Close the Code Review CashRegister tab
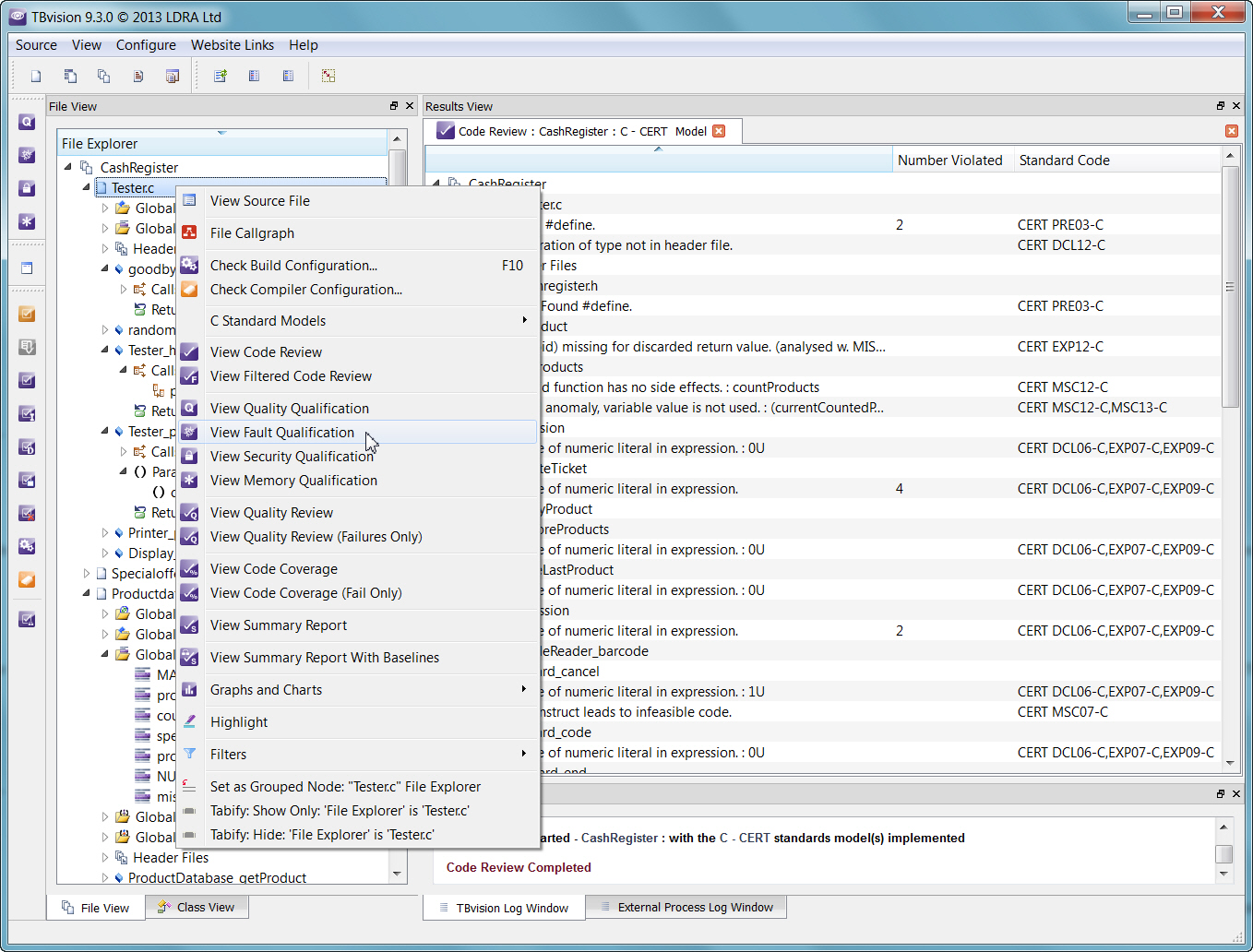The image size is (1253, 952). [719, 131]
